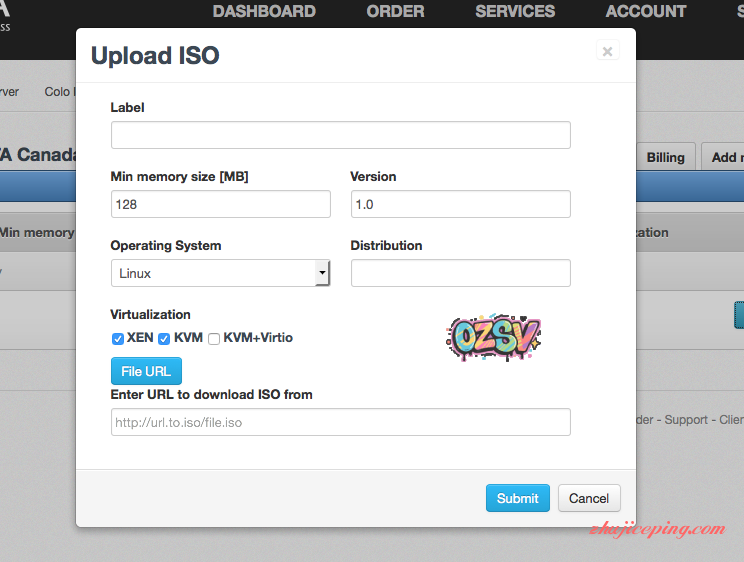Image resolution: width=744 pixels, height=562 pixels.
Task: Click the Distribution input field
Action: coord(460,273)
